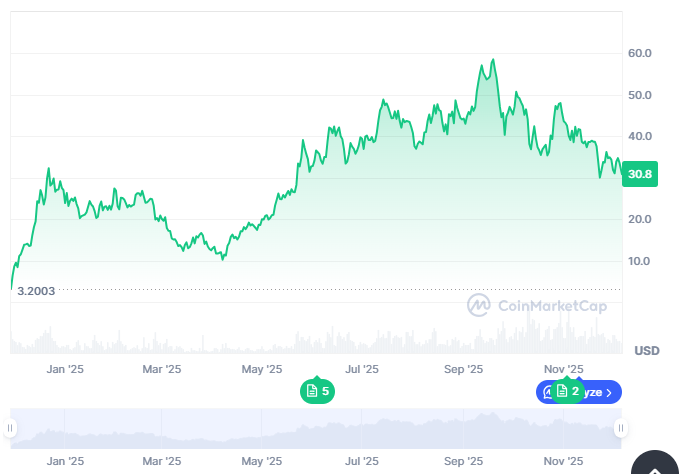Click the 60.0 label on the price axis
Image resolution: width=691 pixels, height=474 pixels.
[640, 53]
